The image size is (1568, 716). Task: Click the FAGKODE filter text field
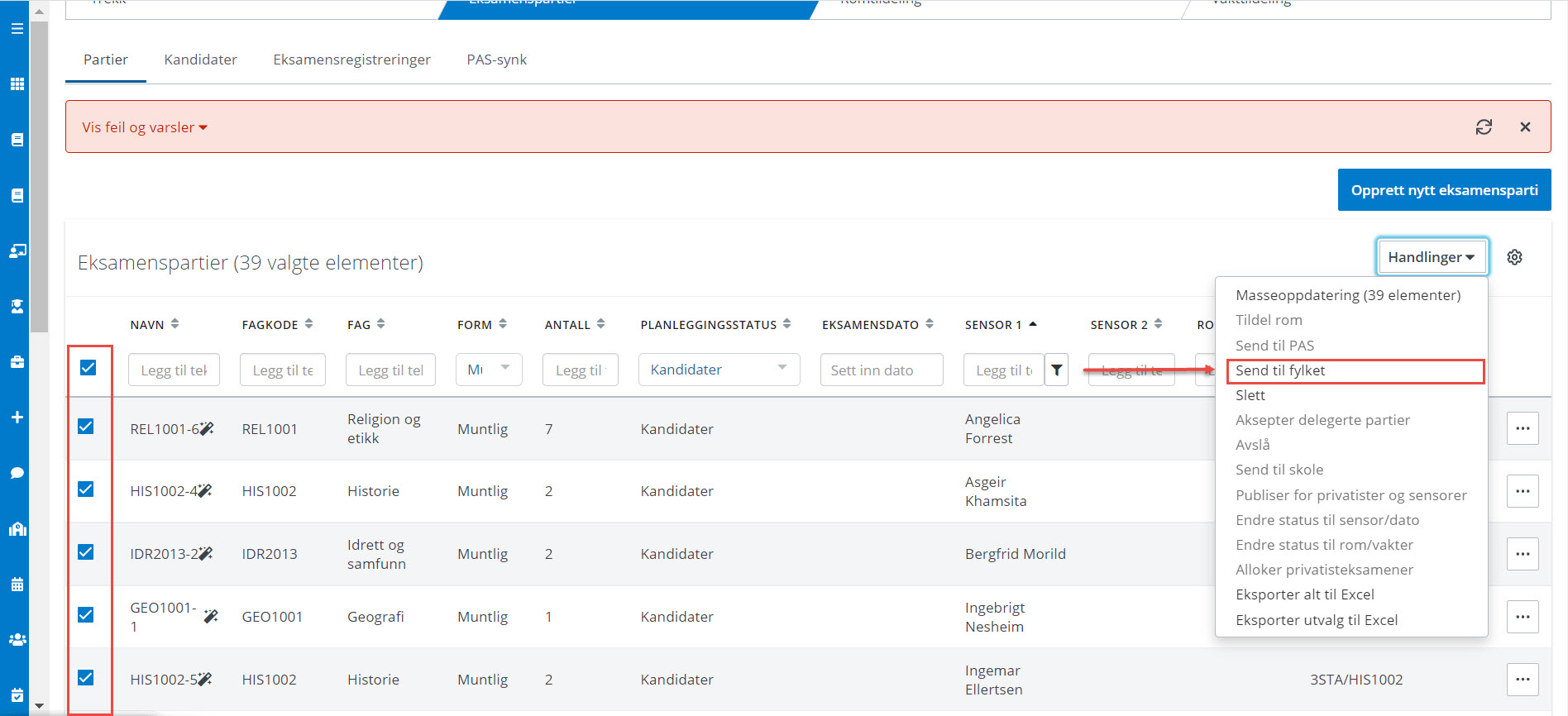pos(282,370)
